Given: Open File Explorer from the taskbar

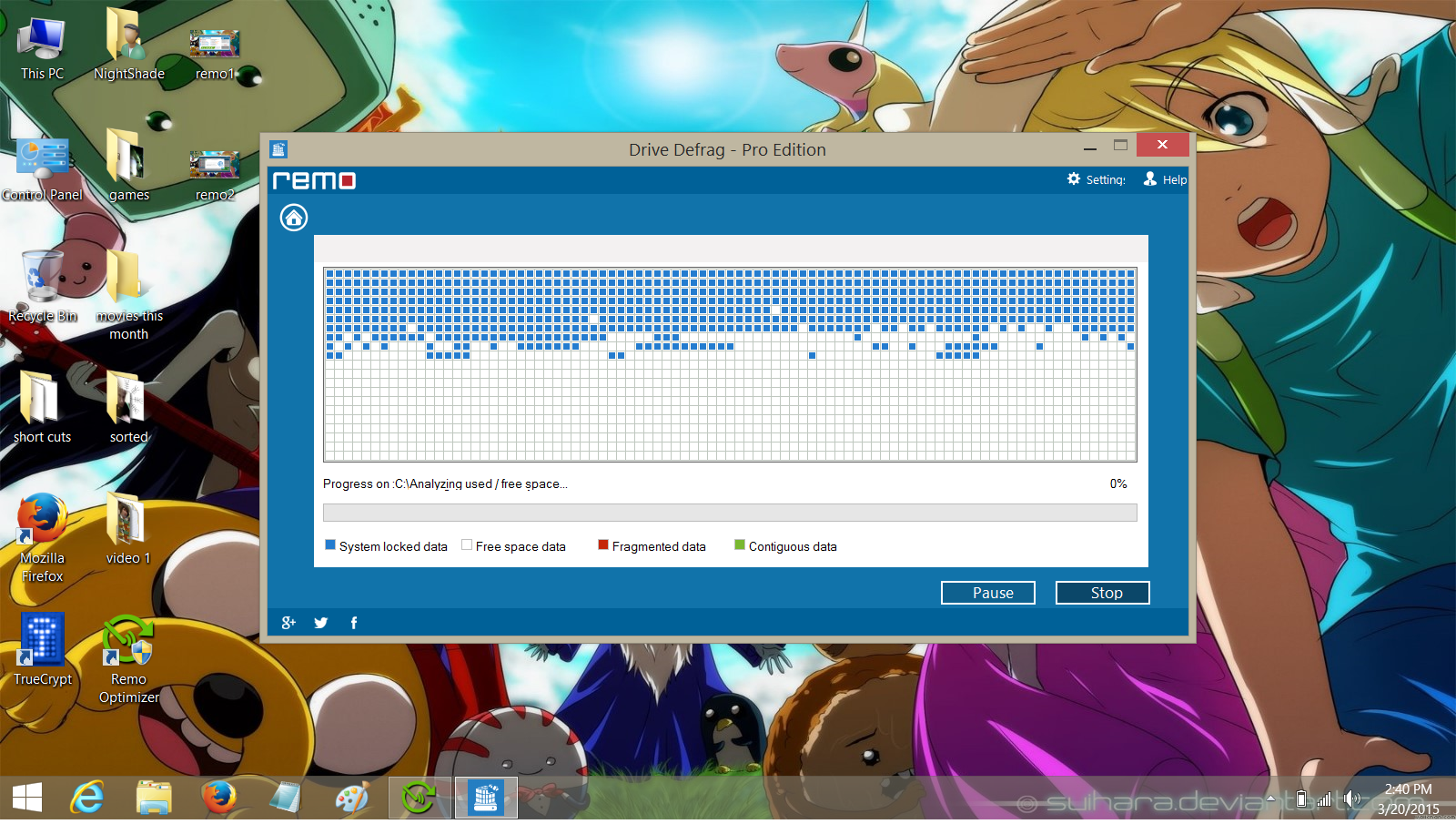Looking at the screenshot, I should click(x=154, y=798).
